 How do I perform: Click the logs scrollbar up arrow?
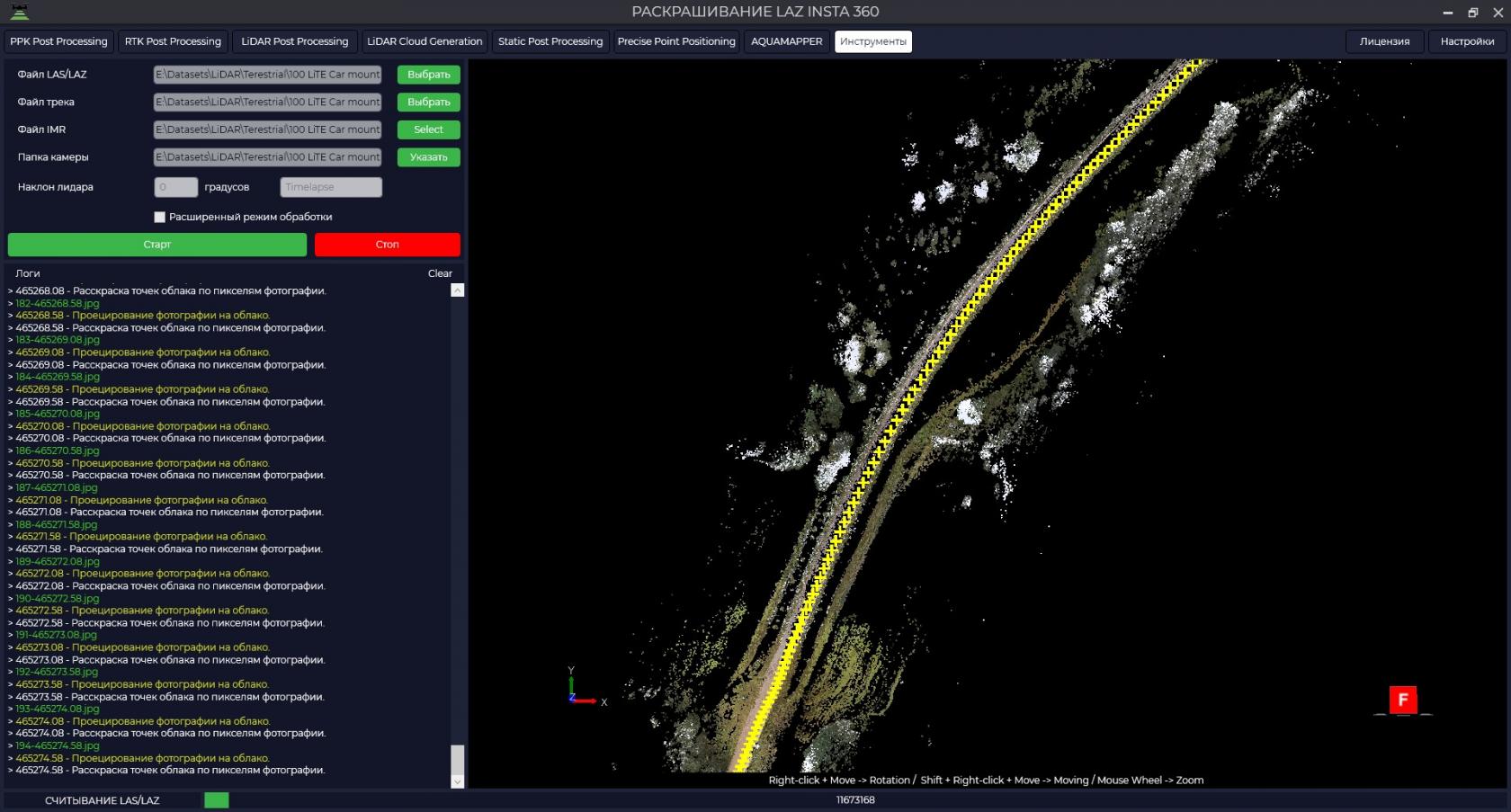(x=457, y=290)
